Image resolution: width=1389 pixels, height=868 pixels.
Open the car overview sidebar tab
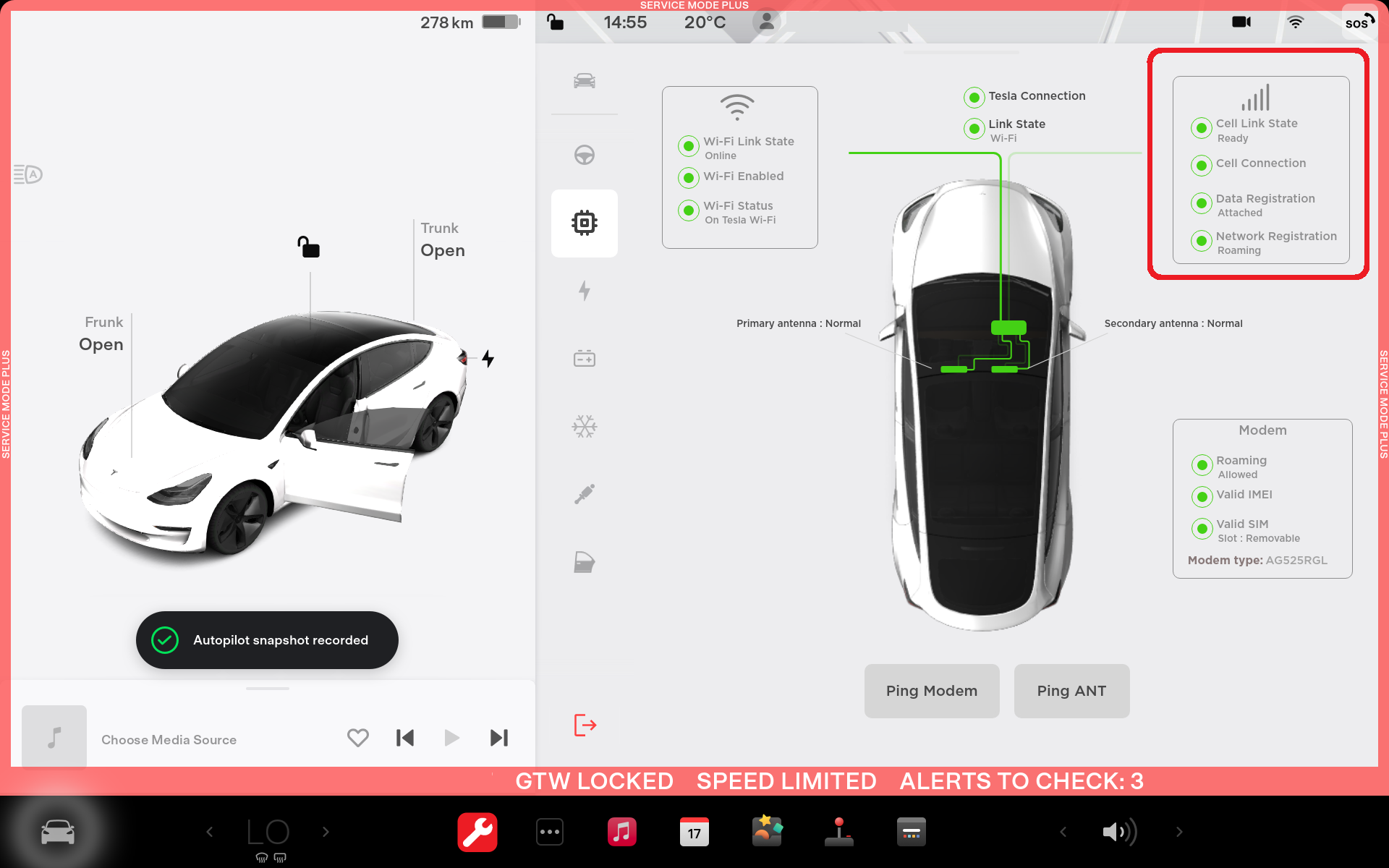point(584,80)
